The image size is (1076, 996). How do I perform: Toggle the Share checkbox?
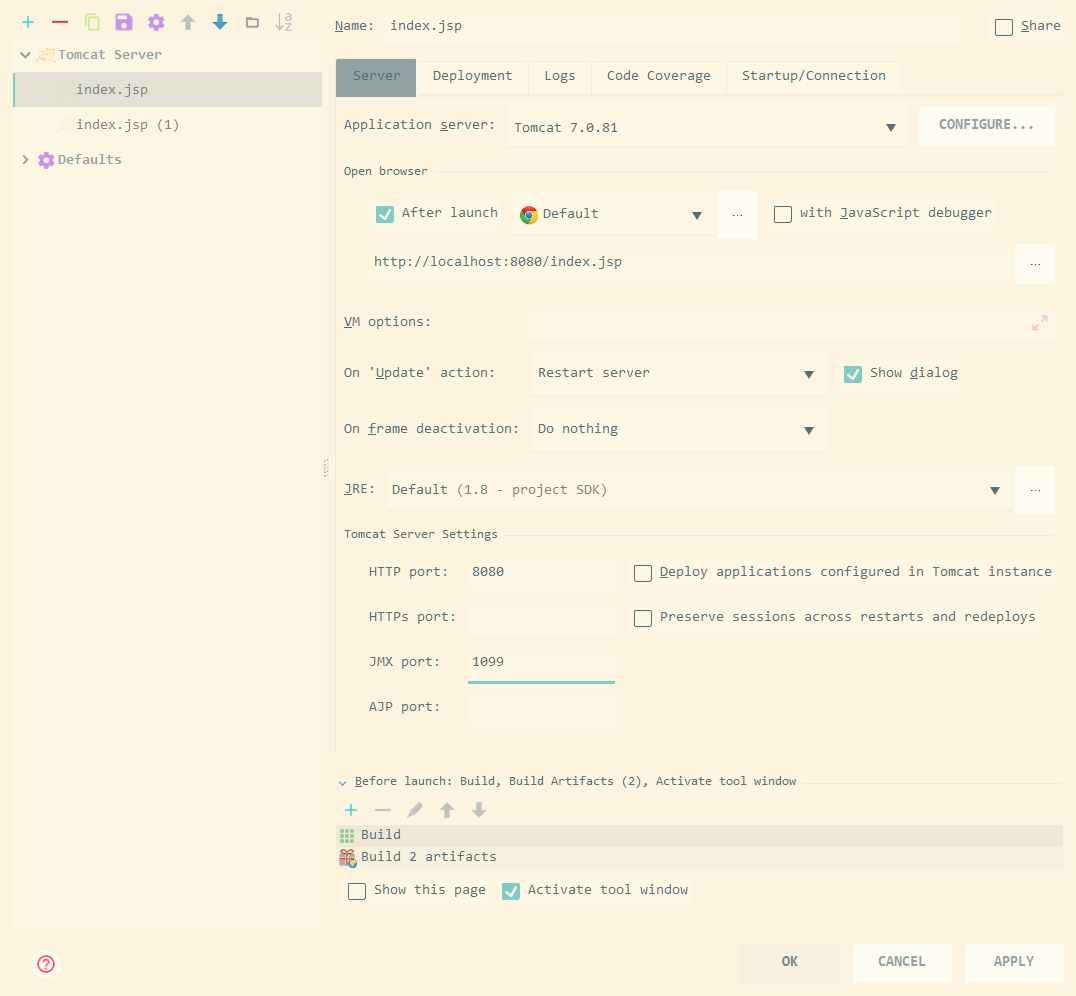tap(1004, 27)
